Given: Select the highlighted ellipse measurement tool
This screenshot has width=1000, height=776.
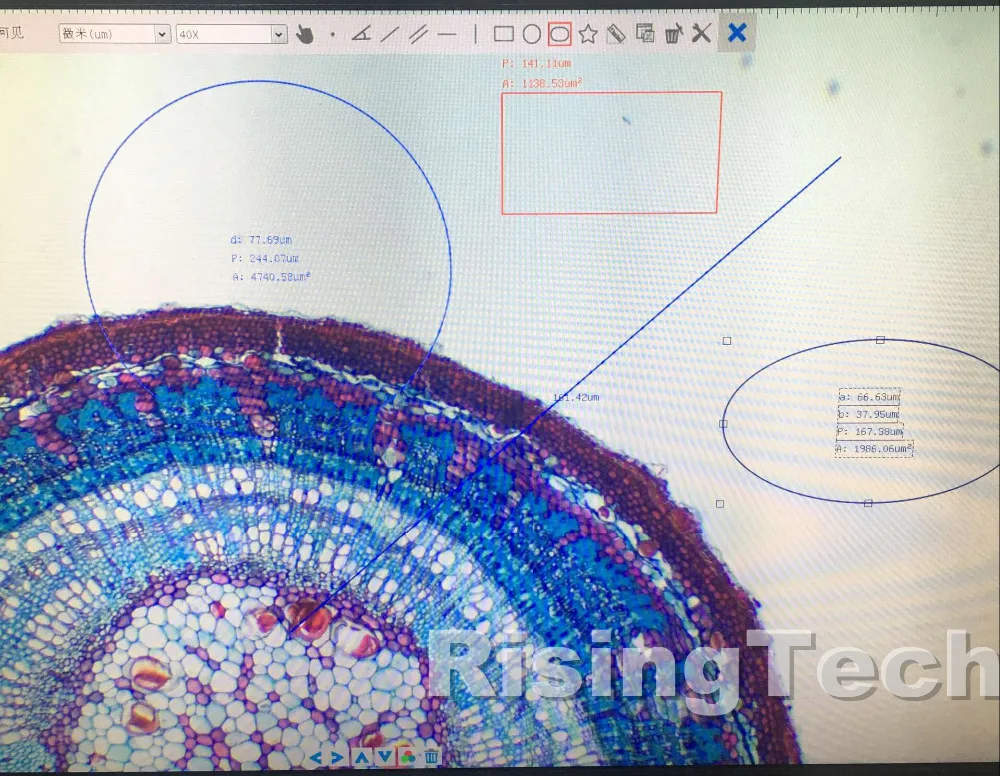Looking at the screenshot, I should (559, 34).
